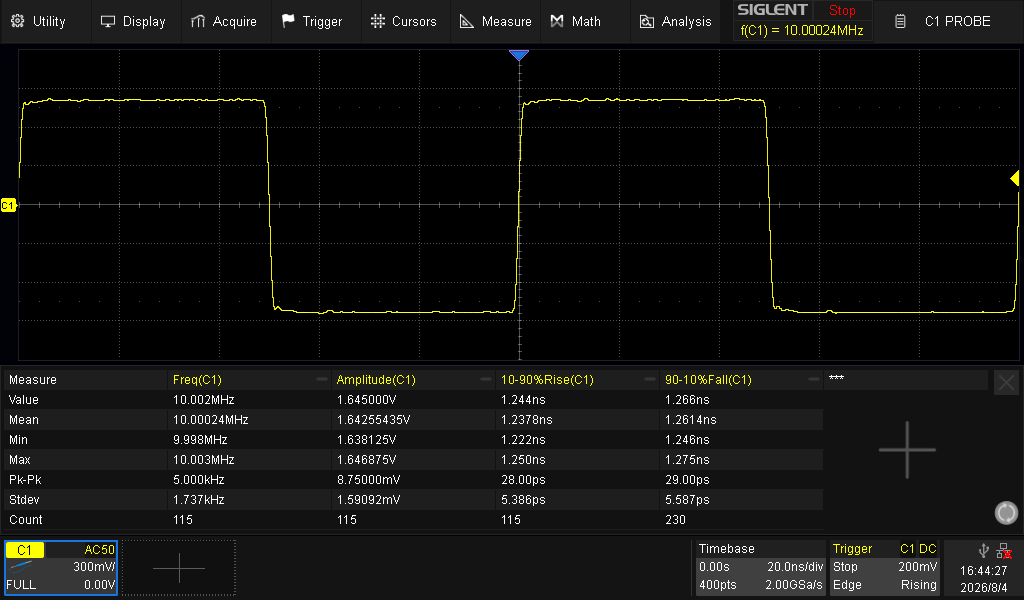The height and width of the screenshot is (600, 1024).
Task: Reset statistics with the circular arrow icon
Action: click(x=1006, y=513)
